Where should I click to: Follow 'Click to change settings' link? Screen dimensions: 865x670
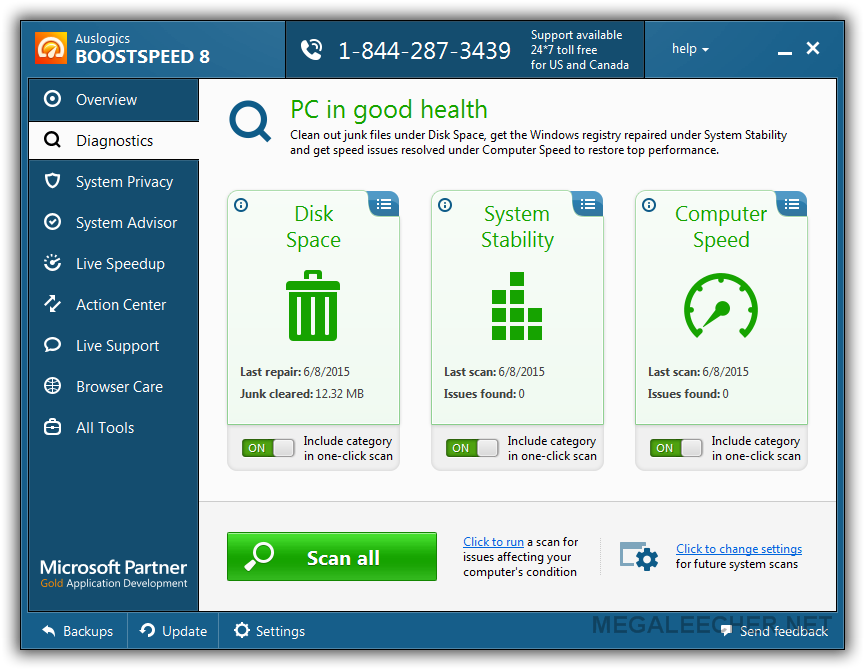pyautogui.click(x=739, y=549)
